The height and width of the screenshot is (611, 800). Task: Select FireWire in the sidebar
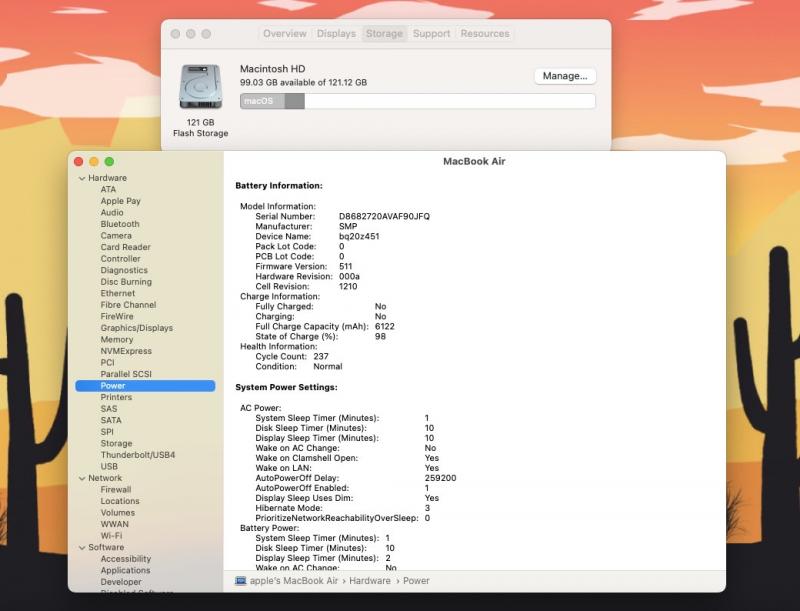[117, 317]
